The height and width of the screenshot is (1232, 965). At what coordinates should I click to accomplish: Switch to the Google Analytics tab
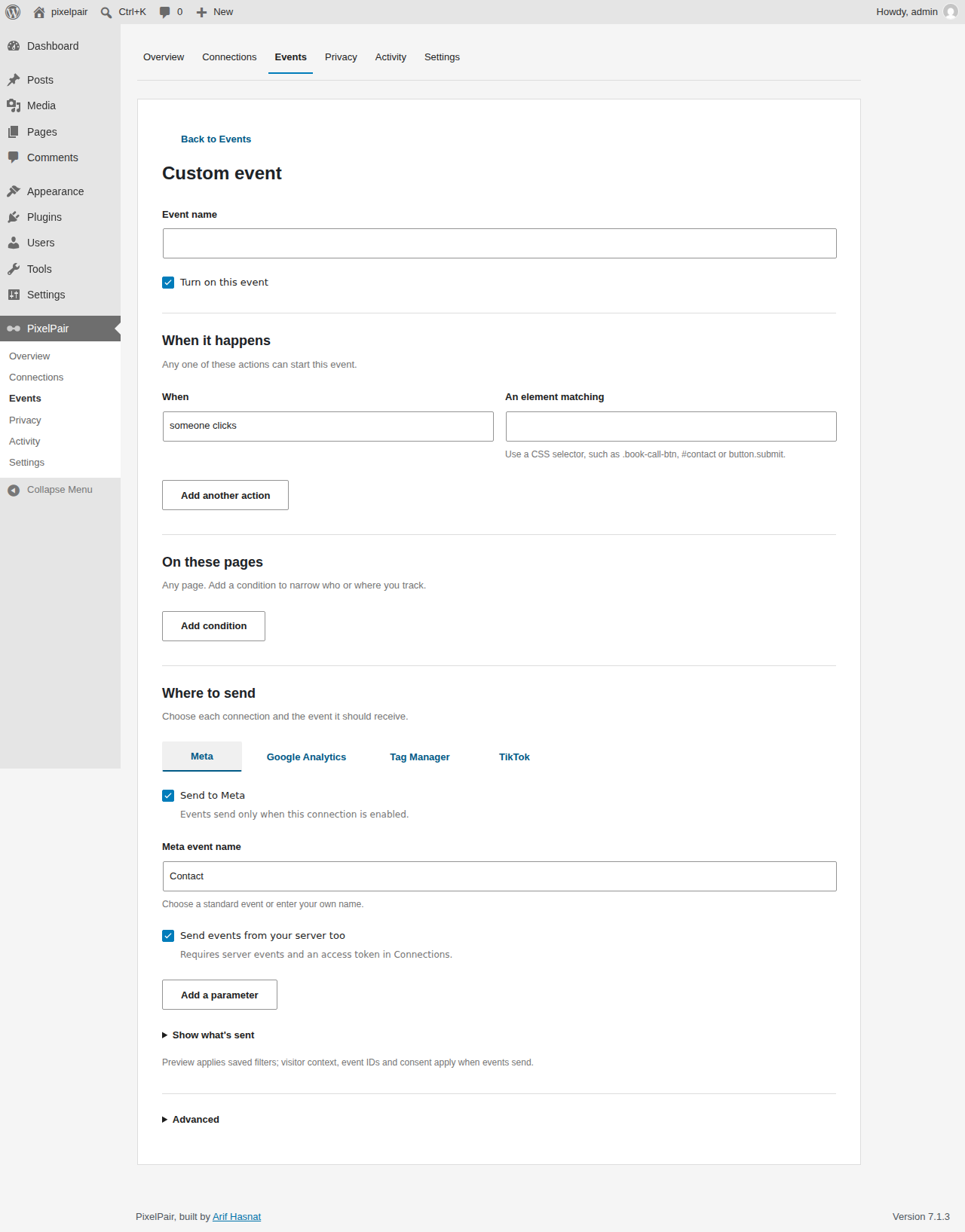(306, 757)
